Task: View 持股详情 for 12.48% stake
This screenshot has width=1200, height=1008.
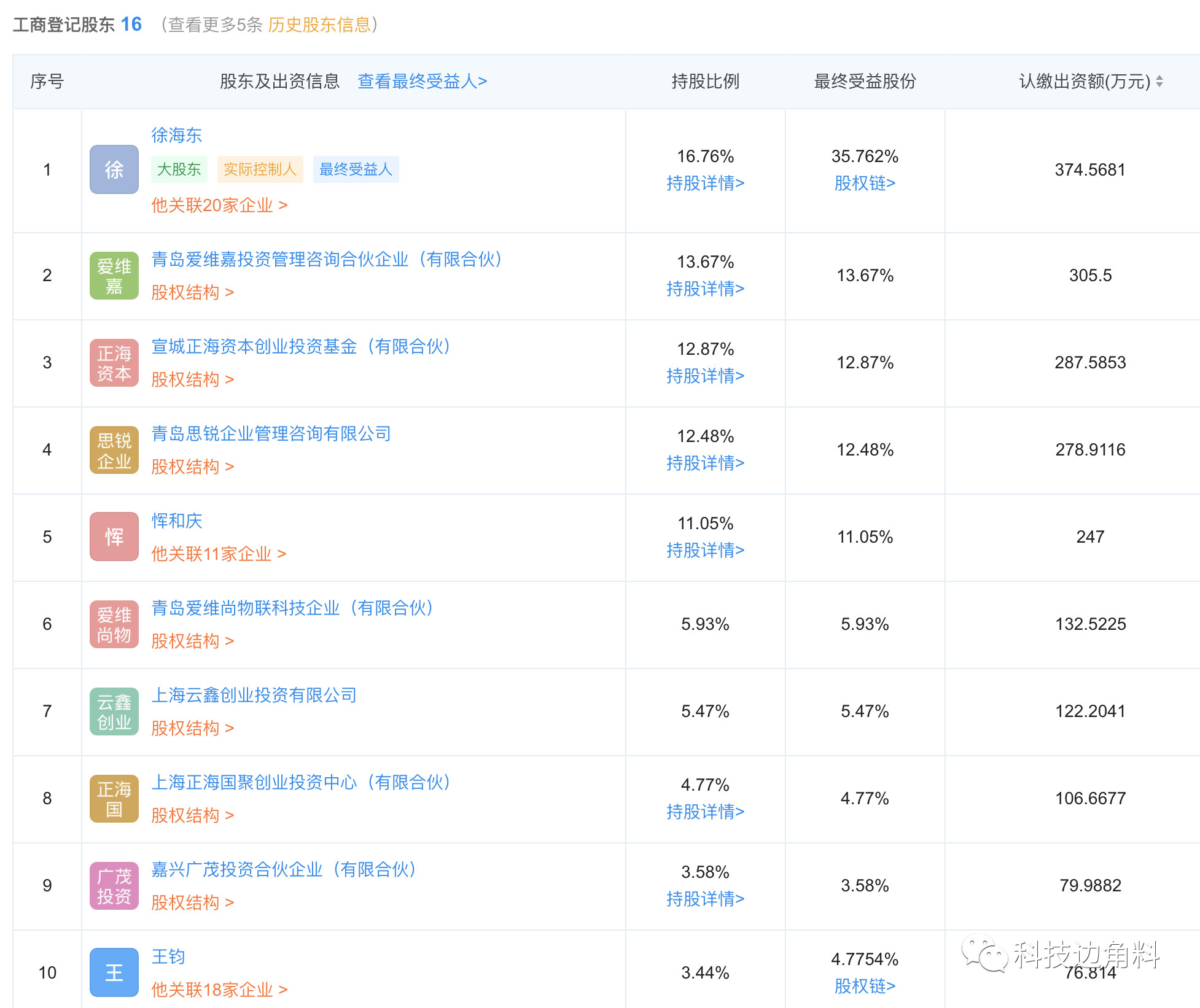Action: (x=706, y=463)
